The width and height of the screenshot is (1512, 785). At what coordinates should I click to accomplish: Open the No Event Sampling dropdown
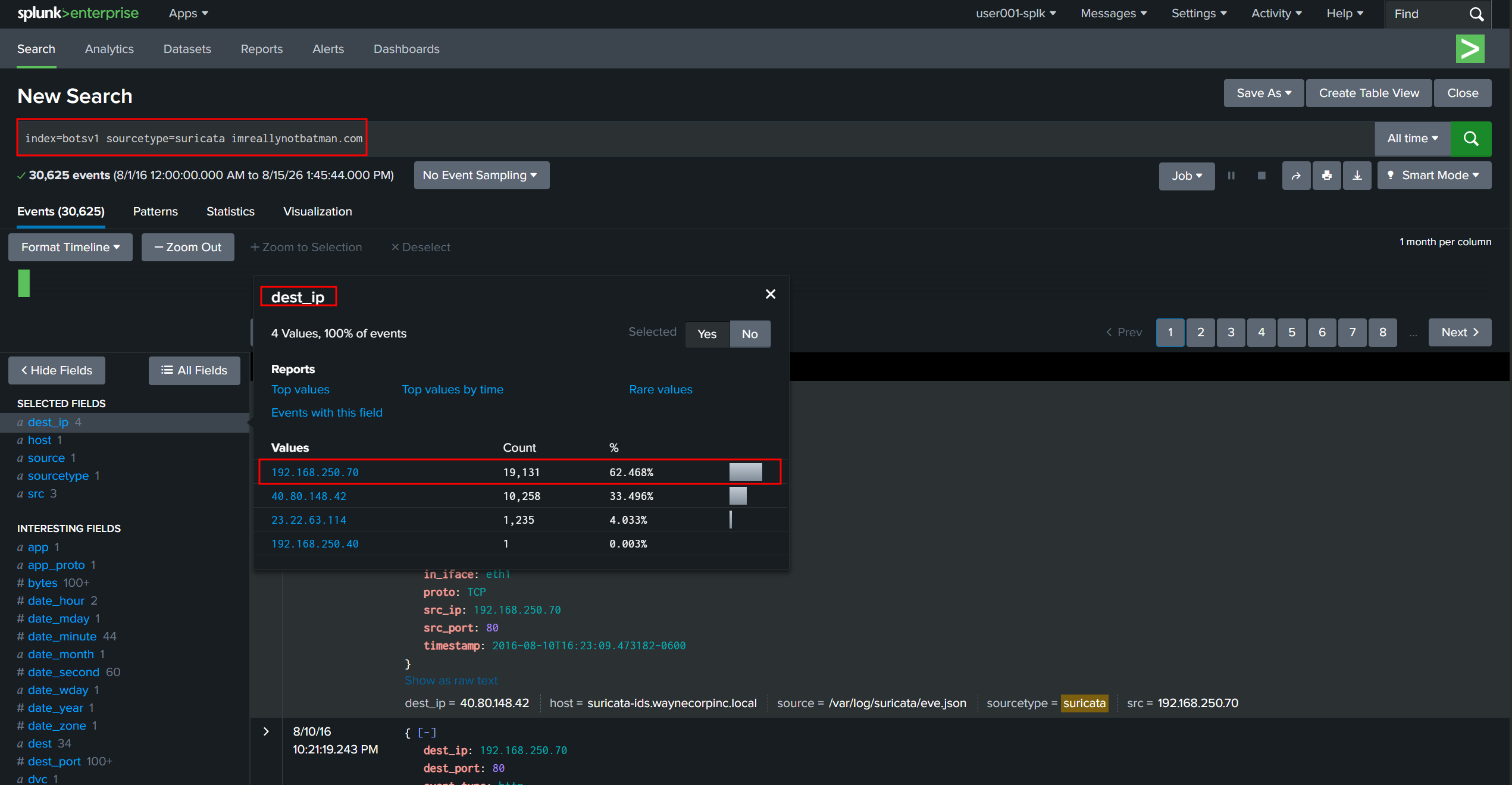point(481,176)
